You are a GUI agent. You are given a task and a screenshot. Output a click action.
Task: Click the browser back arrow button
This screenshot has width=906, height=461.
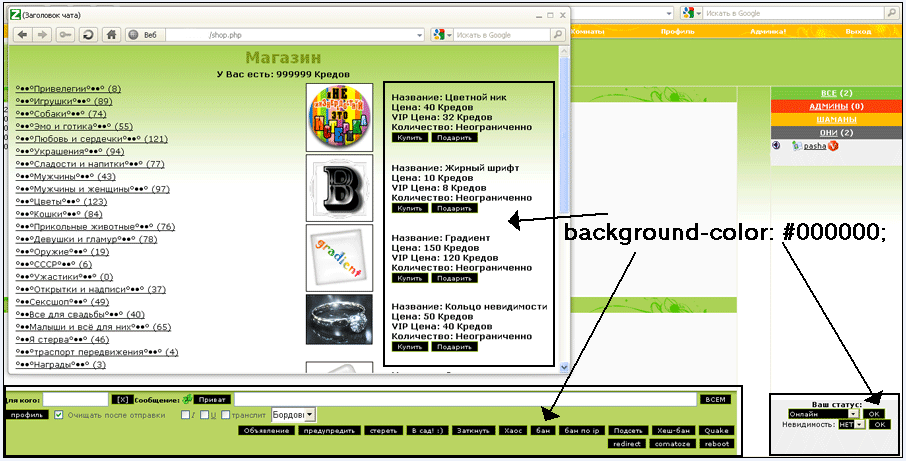pyautogui.click(x=21, y=34)
